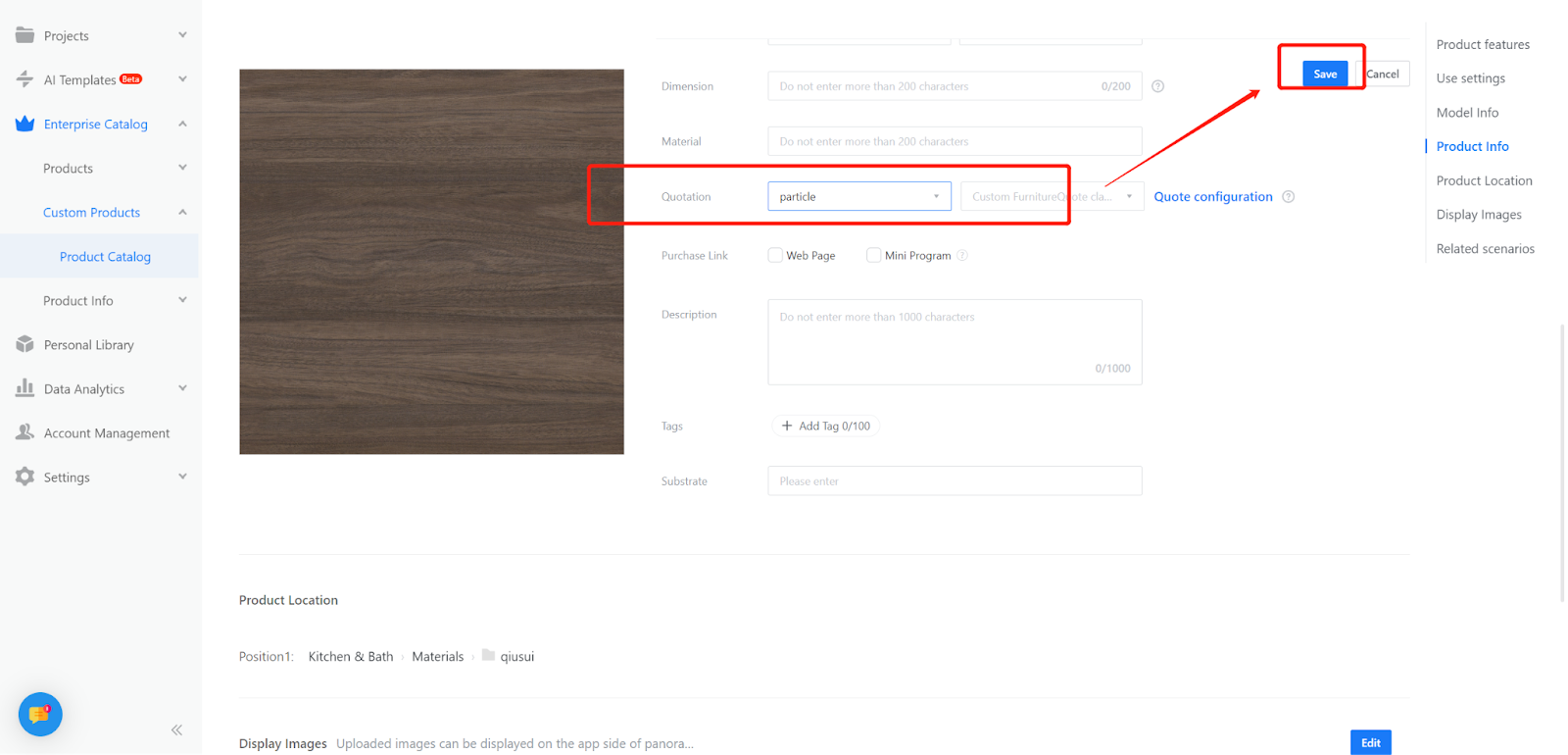Screen dimensions: 1568x755
Task: Expand the Data Analytics chevron
Action: pyautogui.click(x=182, y=388)
